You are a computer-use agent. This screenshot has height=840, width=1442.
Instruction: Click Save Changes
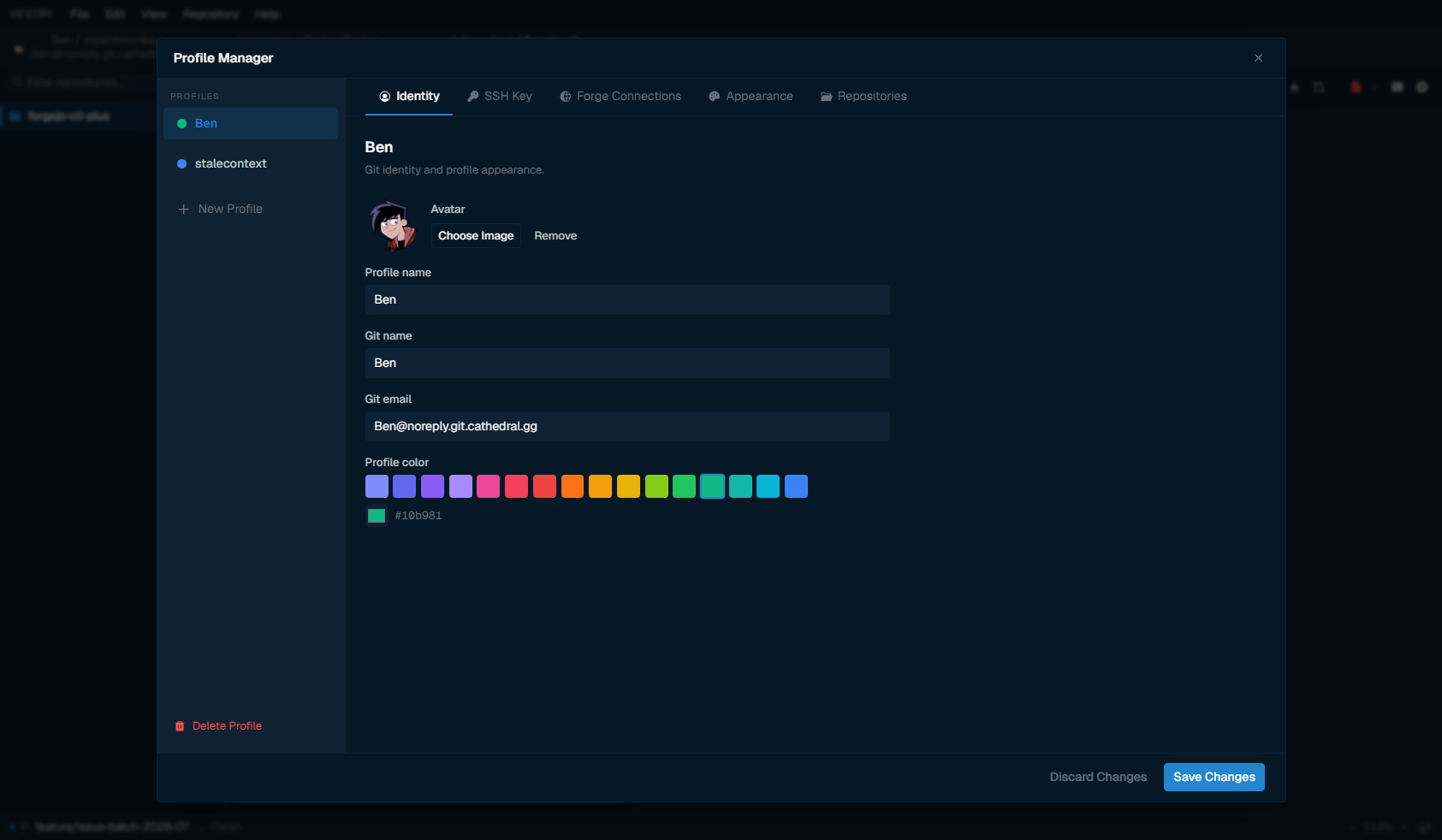tap(1214, 778)
